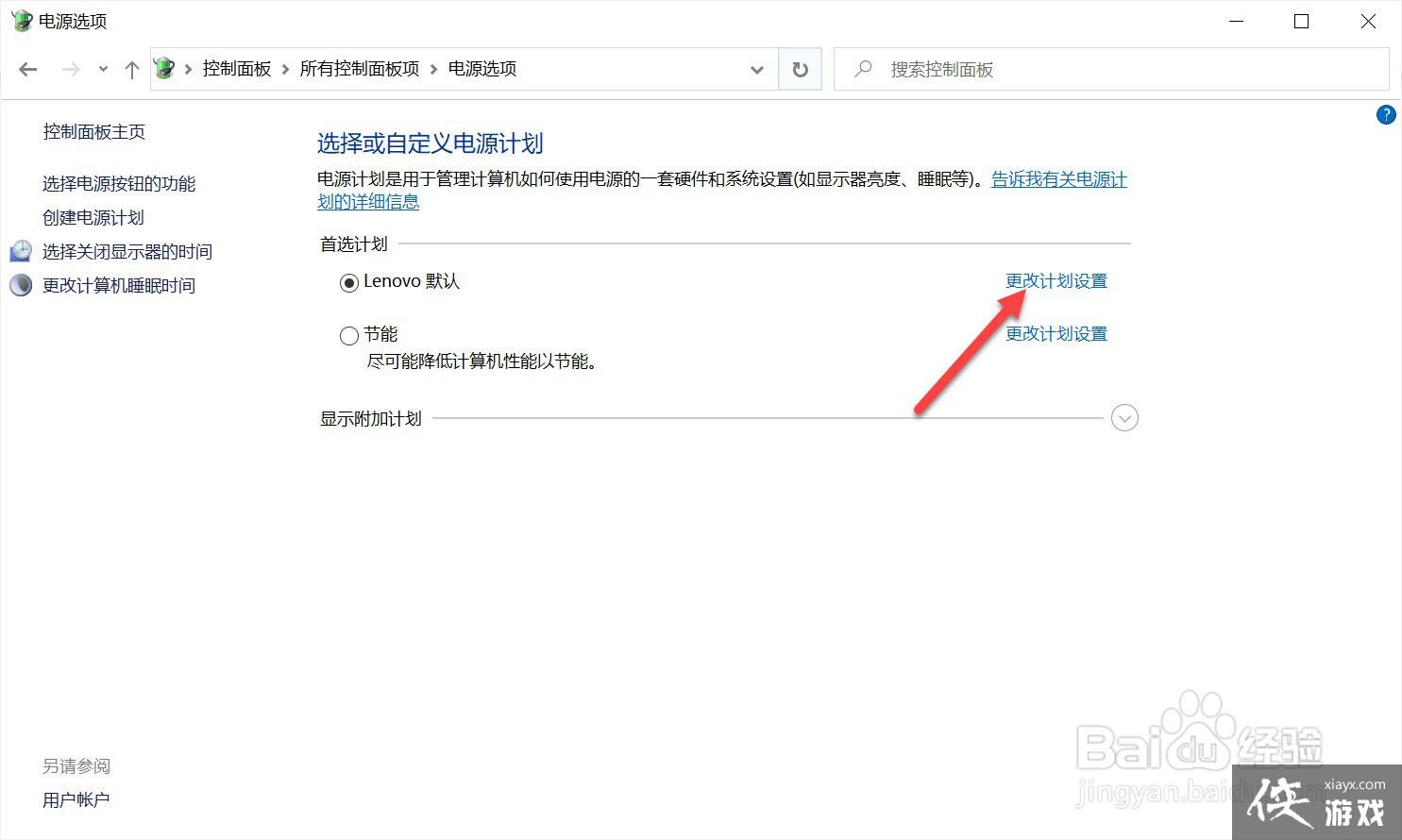
Task: Click the moon icon beside 更改计算机睡眠时间
Action: (x=21, y=285)
